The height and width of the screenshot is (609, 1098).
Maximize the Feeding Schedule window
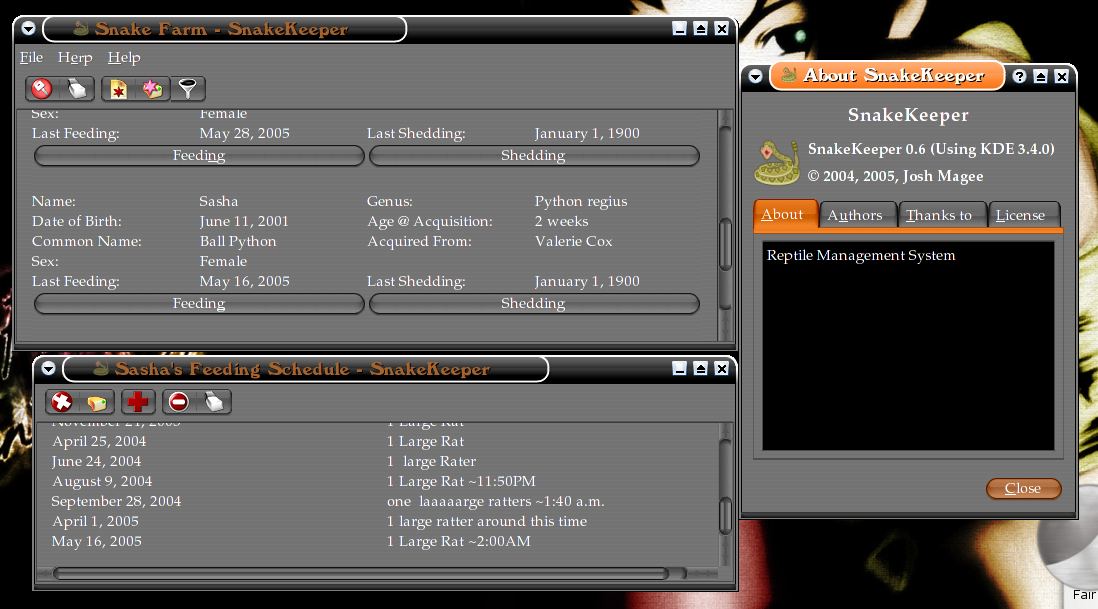click(700, 368)
